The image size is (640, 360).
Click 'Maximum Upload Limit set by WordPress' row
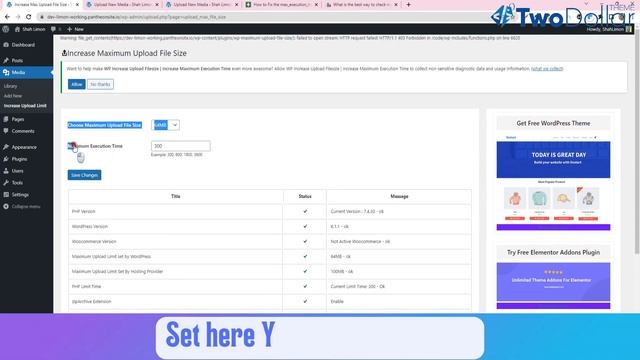pyautogui.click(x=111, y=257)
